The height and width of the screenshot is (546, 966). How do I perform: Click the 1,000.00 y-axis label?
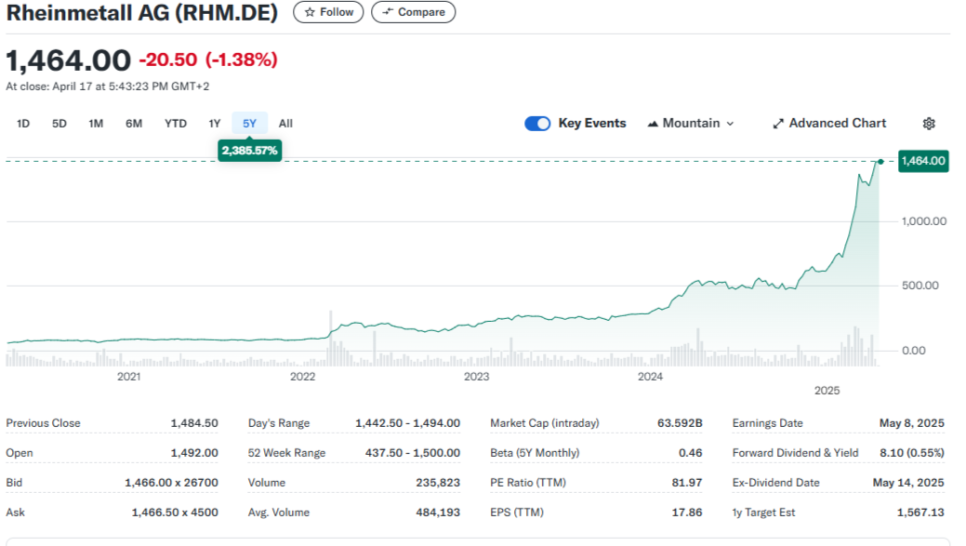pyautogui.click(x=924, y=221)
